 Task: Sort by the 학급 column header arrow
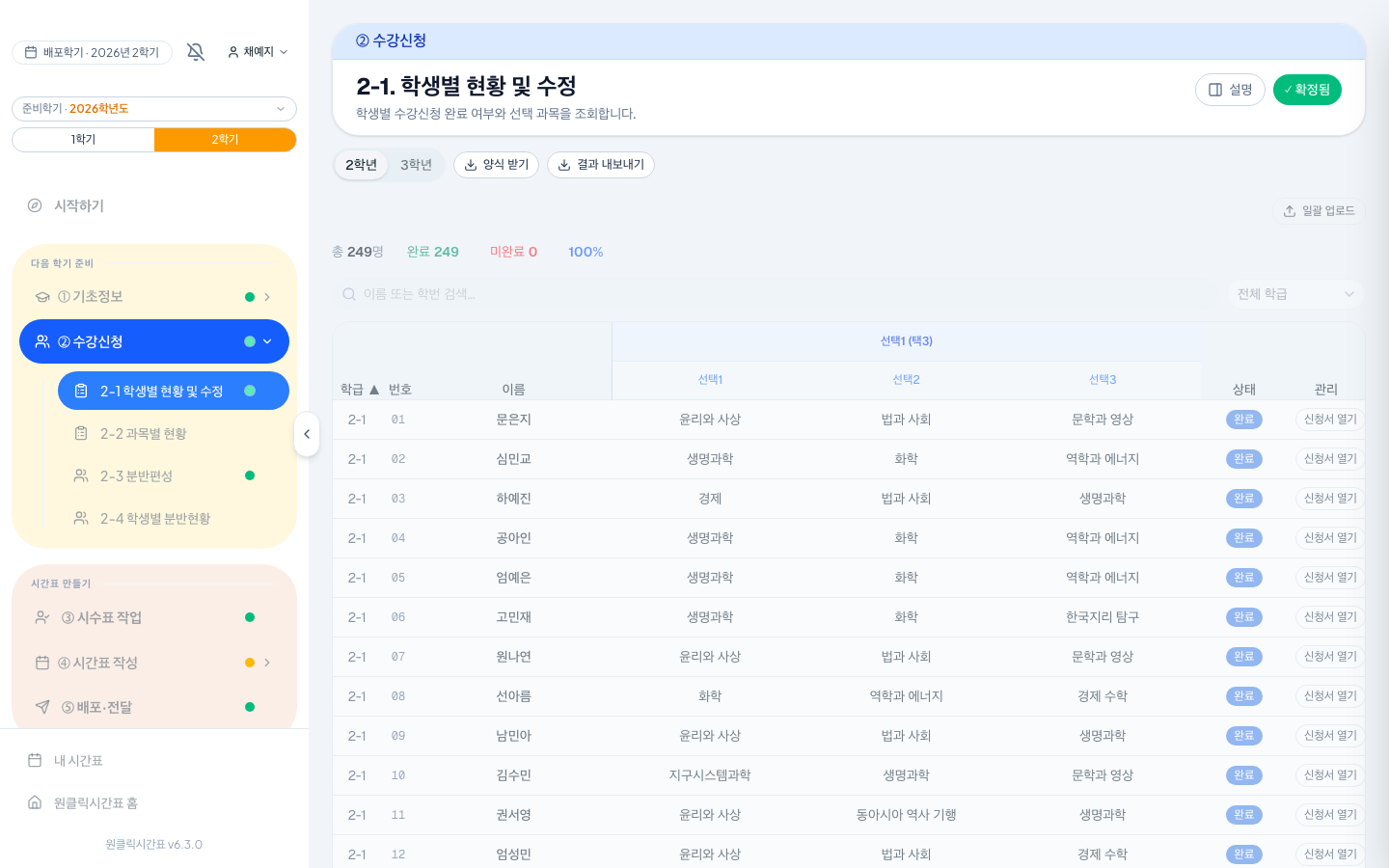tap(374, 390)
